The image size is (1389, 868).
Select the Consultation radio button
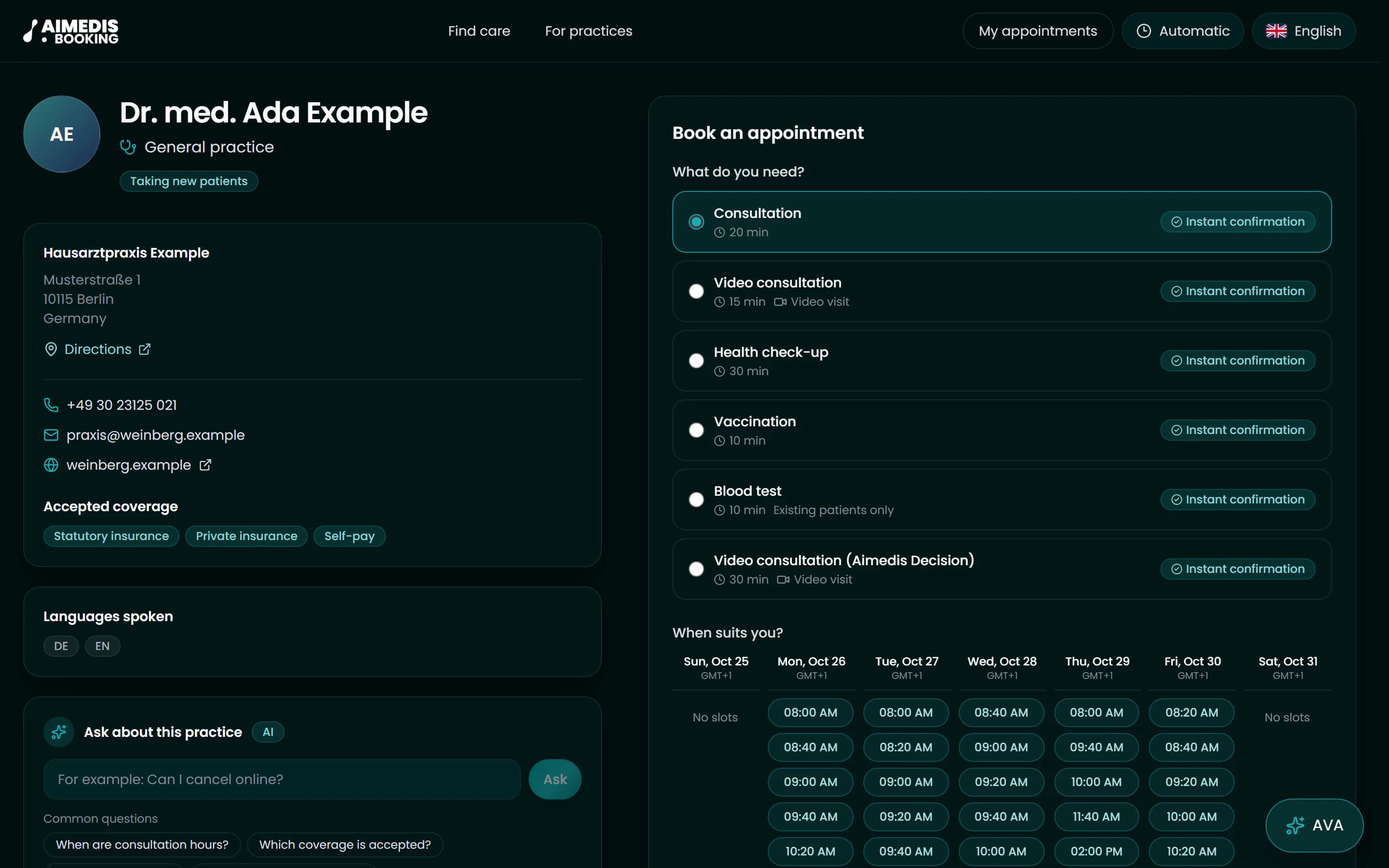click(x=696, y=222)
